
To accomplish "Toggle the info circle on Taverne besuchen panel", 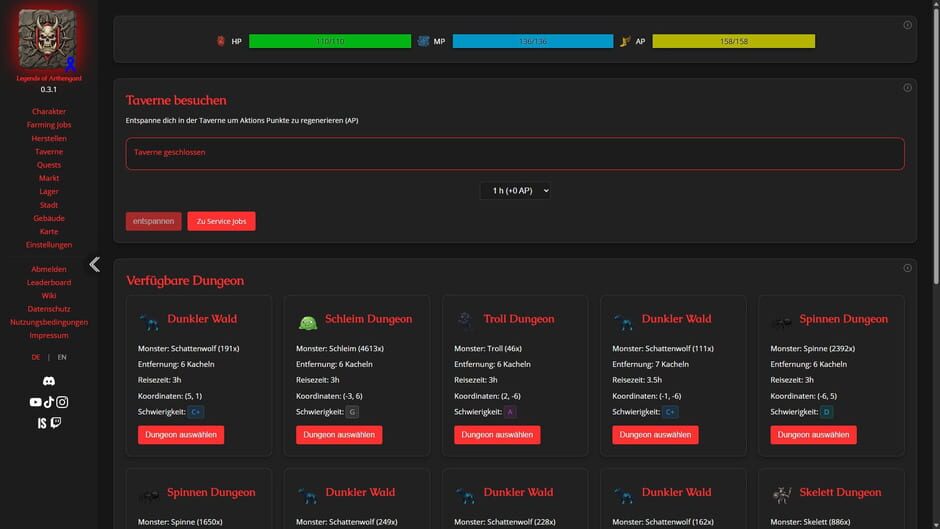I will [907, 88].
